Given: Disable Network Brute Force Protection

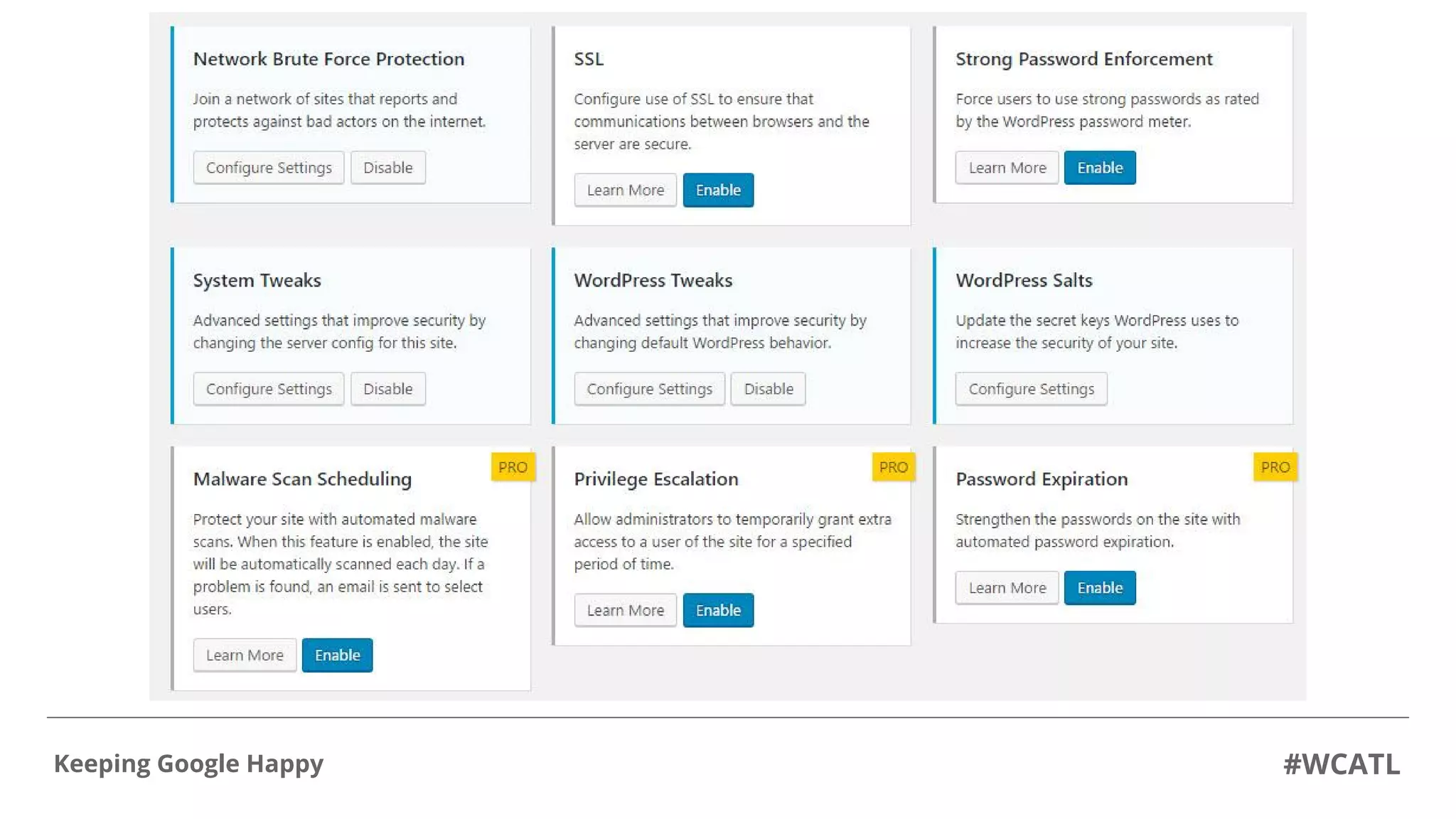Looking at the screenshot, I should click(387, 168).
